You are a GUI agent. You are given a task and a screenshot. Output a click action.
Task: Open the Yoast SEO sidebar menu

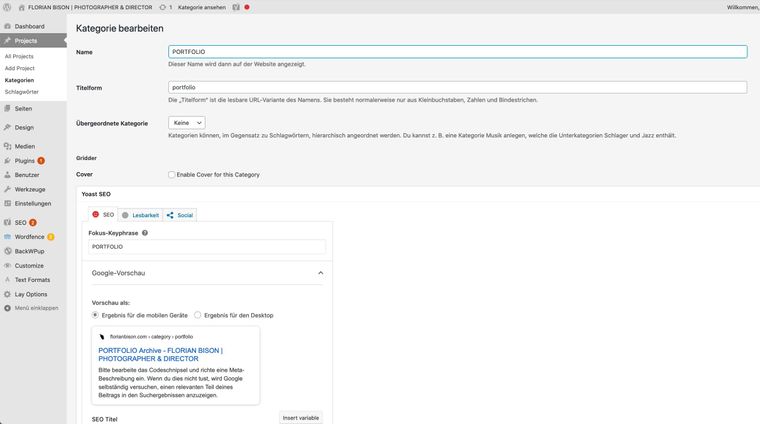click(x=20, y=222)
